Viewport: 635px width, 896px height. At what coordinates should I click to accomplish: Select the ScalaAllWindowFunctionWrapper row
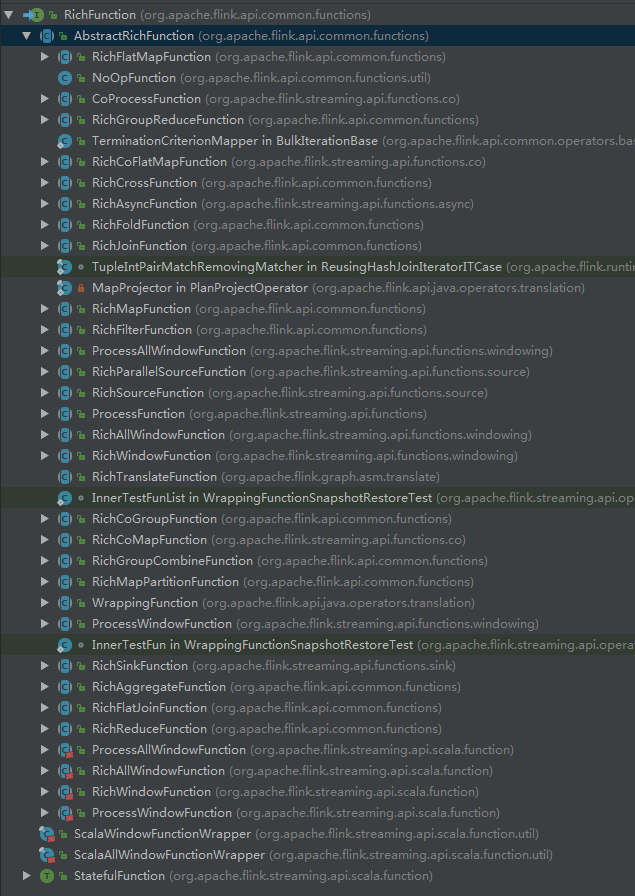tap(317, 855)
